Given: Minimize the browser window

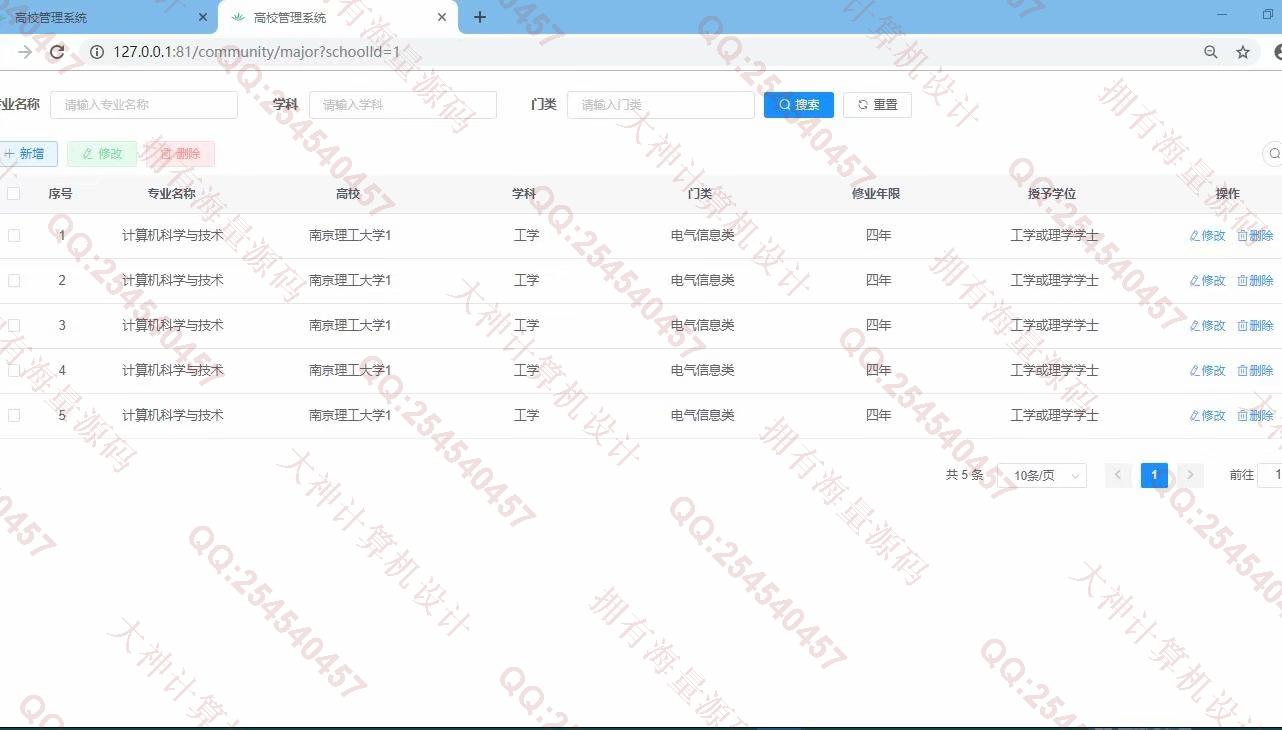Looking at the screenshot, I should [1224, 15].
